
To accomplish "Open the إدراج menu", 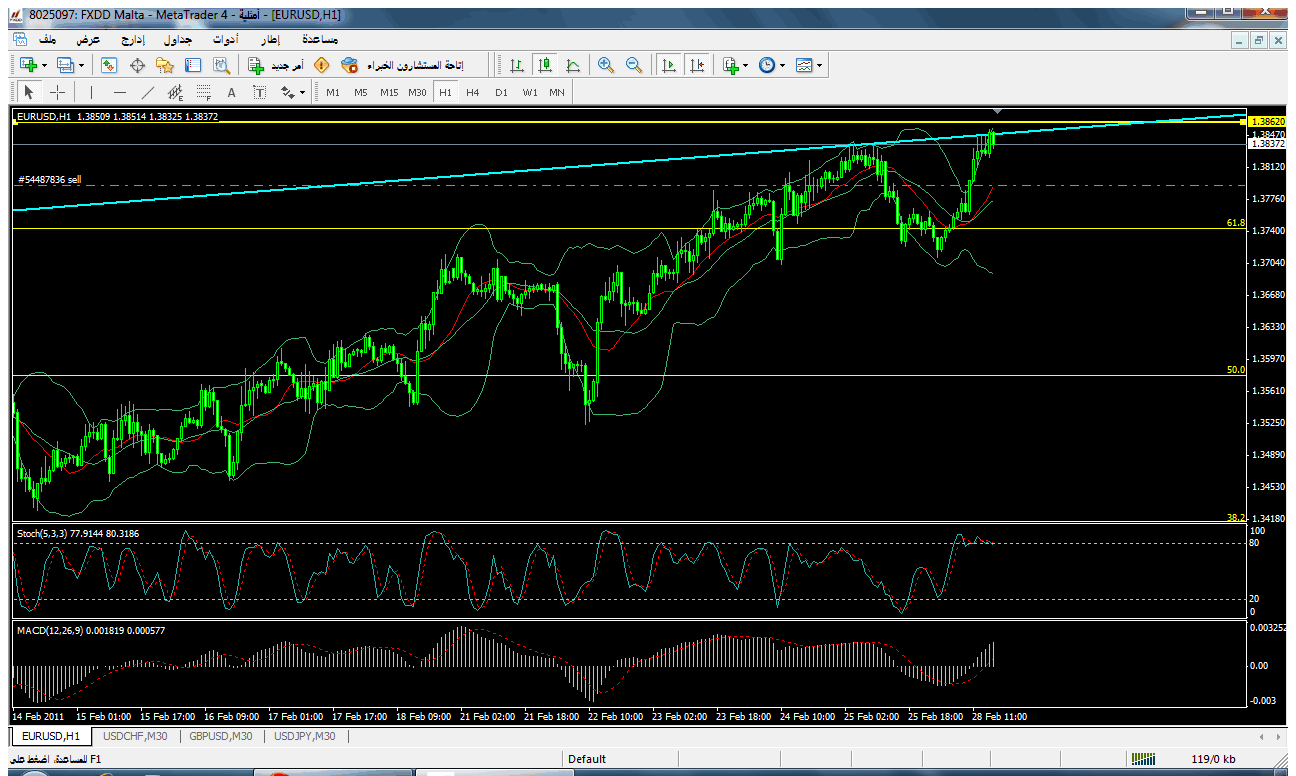I will 133,39.
